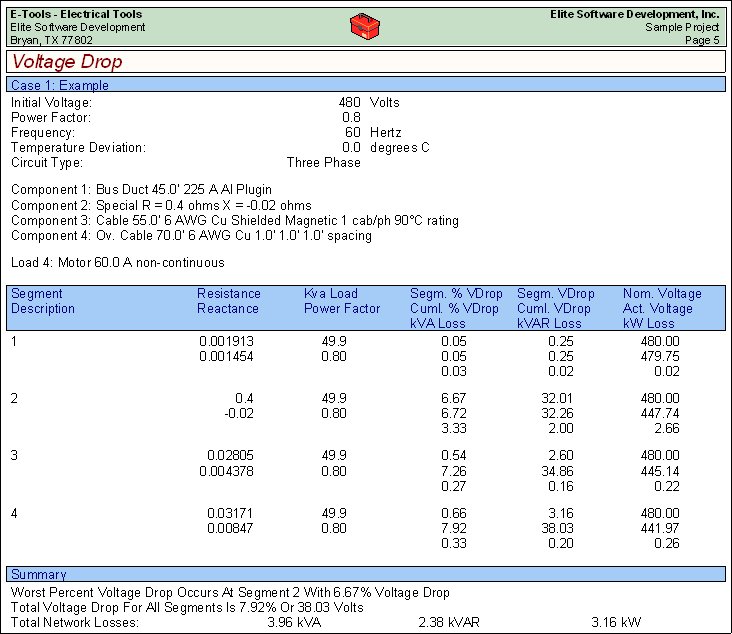
Task: Click the 'Summary' section header
Action: (x=366, y=574)
